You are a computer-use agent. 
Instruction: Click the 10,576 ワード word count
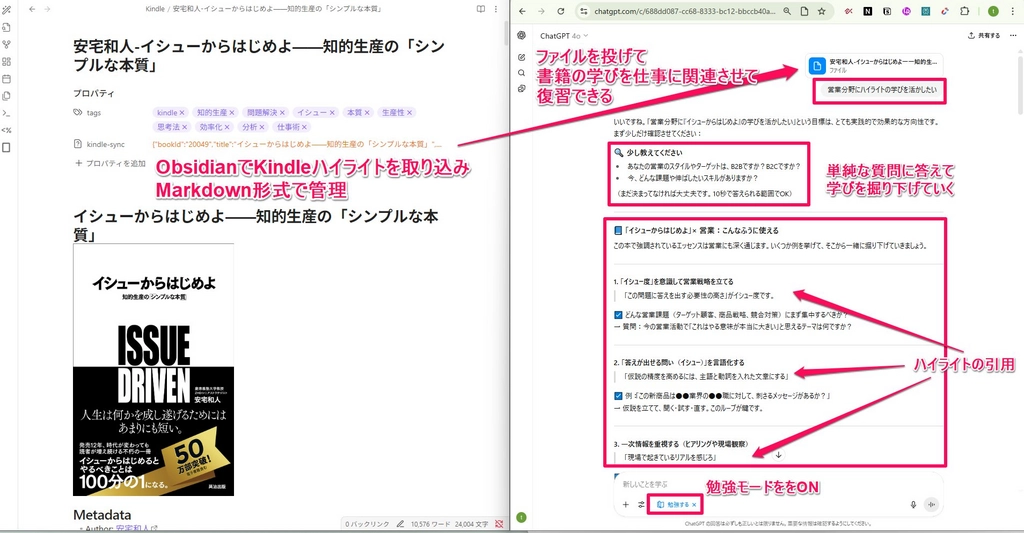429,524
